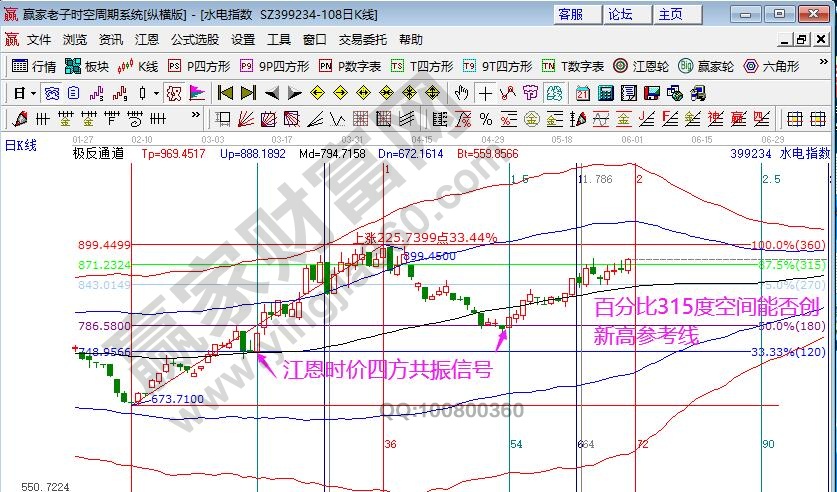Click the 行情 market quotes toolbar icon
The width and height of the screenshot is (837, 492).
(33, 66)
